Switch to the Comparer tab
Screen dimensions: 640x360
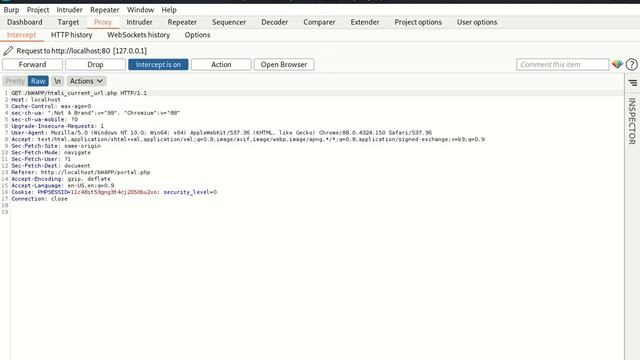click(x=319, y=22)
